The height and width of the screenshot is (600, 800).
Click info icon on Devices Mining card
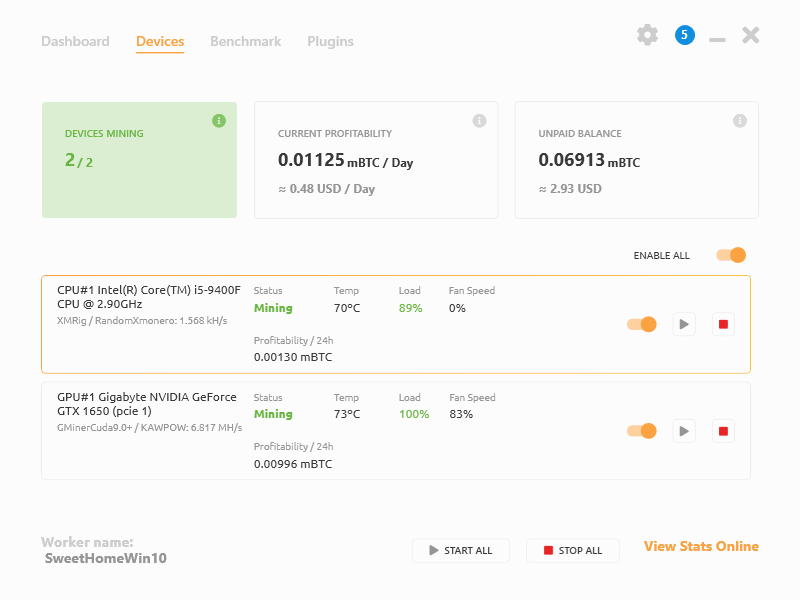[219, 121]
